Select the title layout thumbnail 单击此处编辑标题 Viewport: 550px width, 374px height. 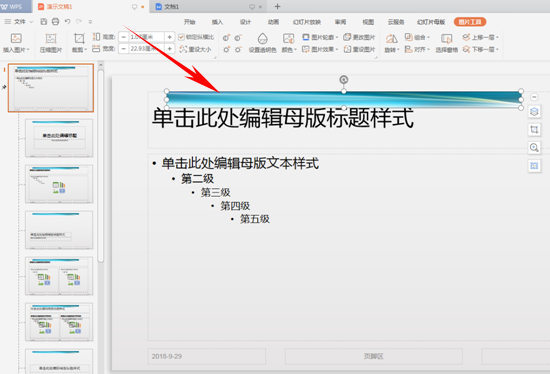59,138
